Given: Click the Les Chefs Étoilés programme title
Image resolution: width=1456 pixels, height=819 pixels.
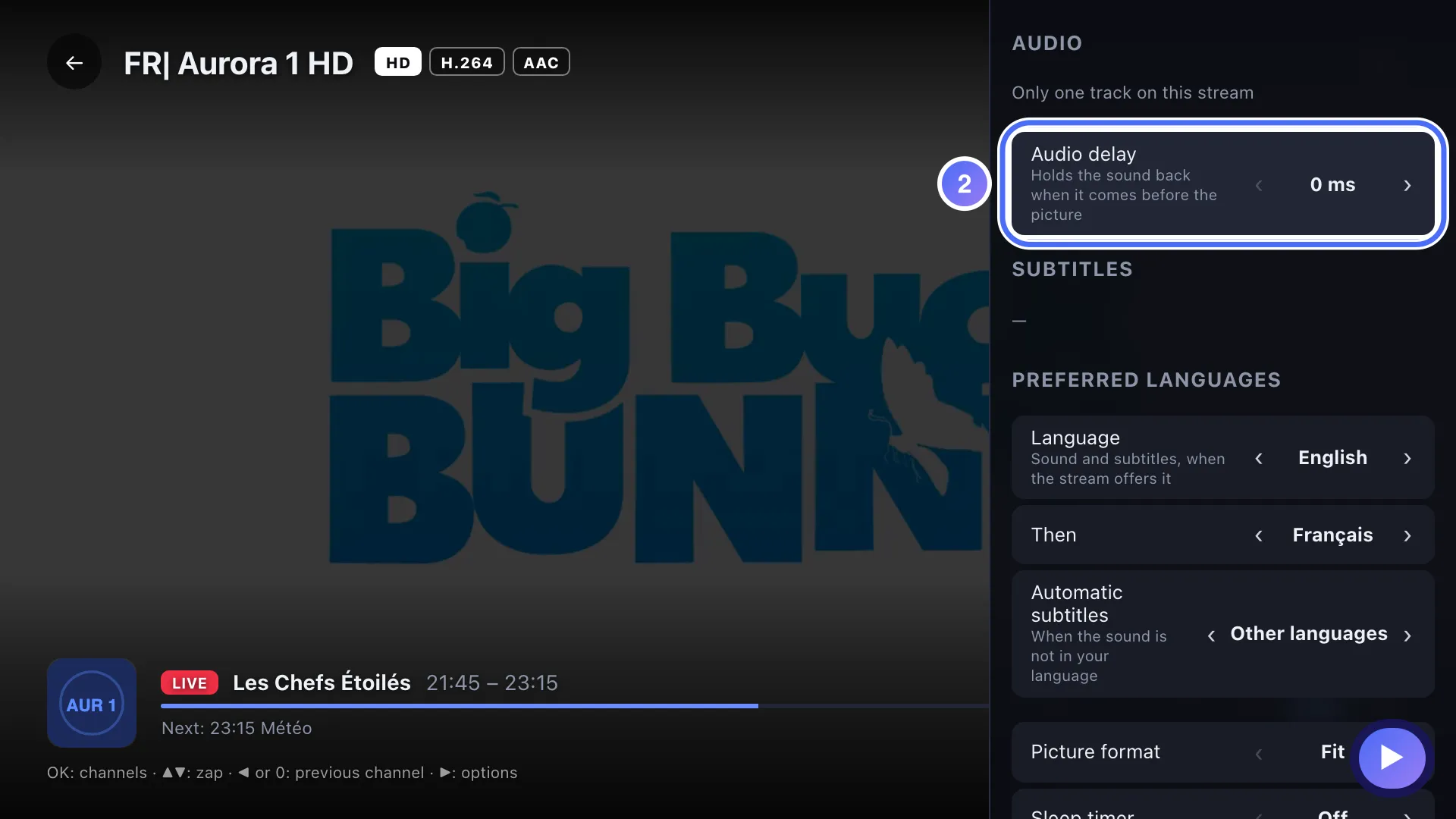Looking at the screenshot, I should 322,682.
